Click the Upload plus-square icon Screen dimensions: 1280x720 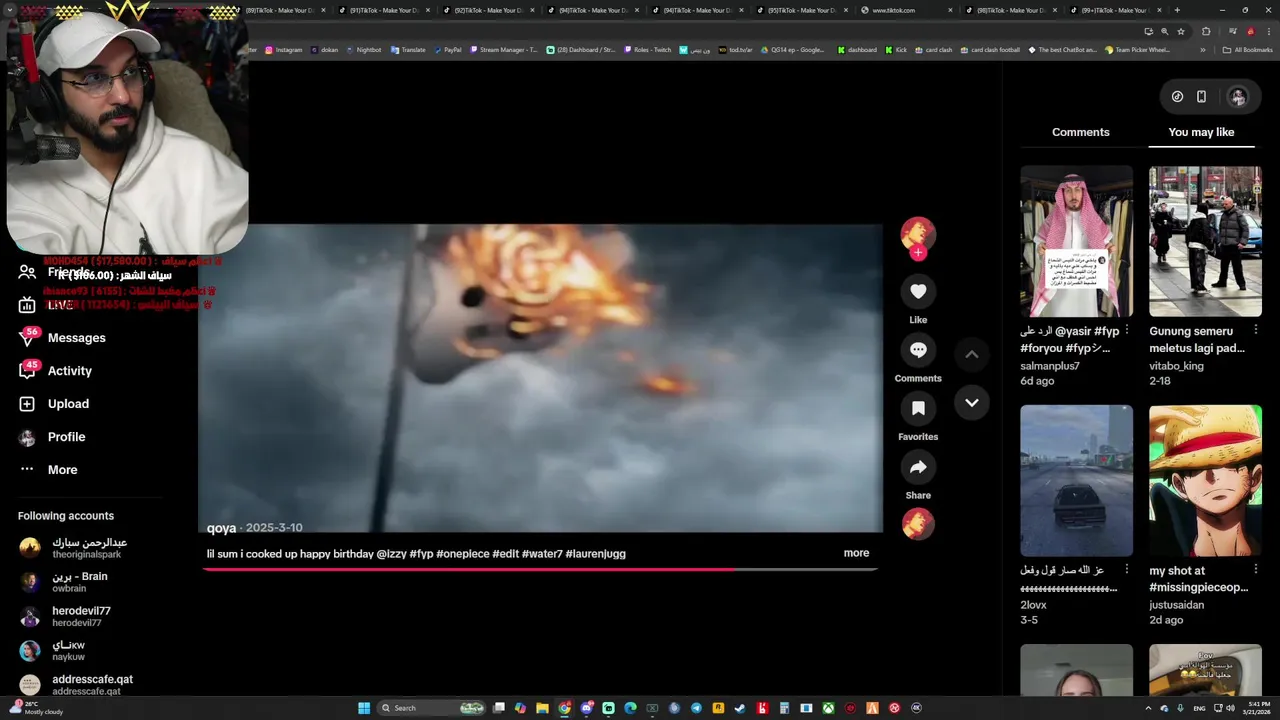(x=27, y=404)
